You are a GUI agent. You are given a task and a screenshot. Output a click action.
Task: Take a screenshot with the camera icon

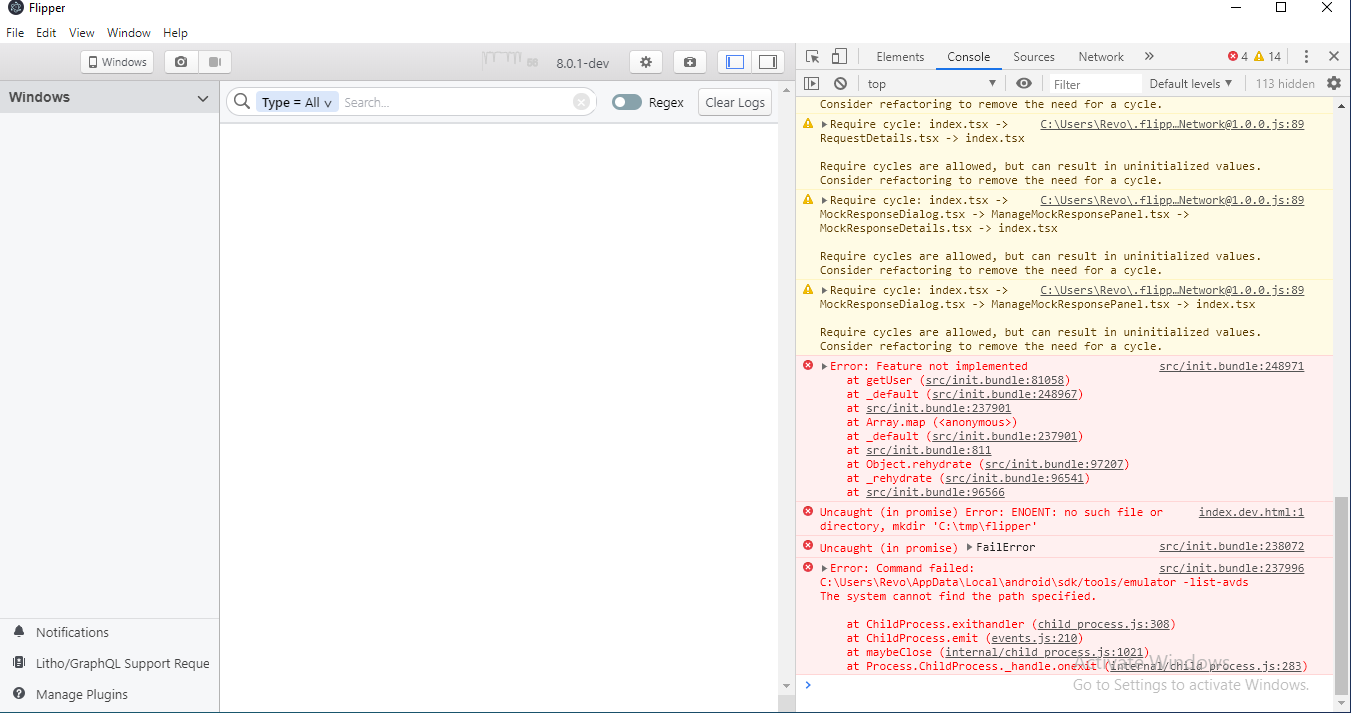(180, 61)
